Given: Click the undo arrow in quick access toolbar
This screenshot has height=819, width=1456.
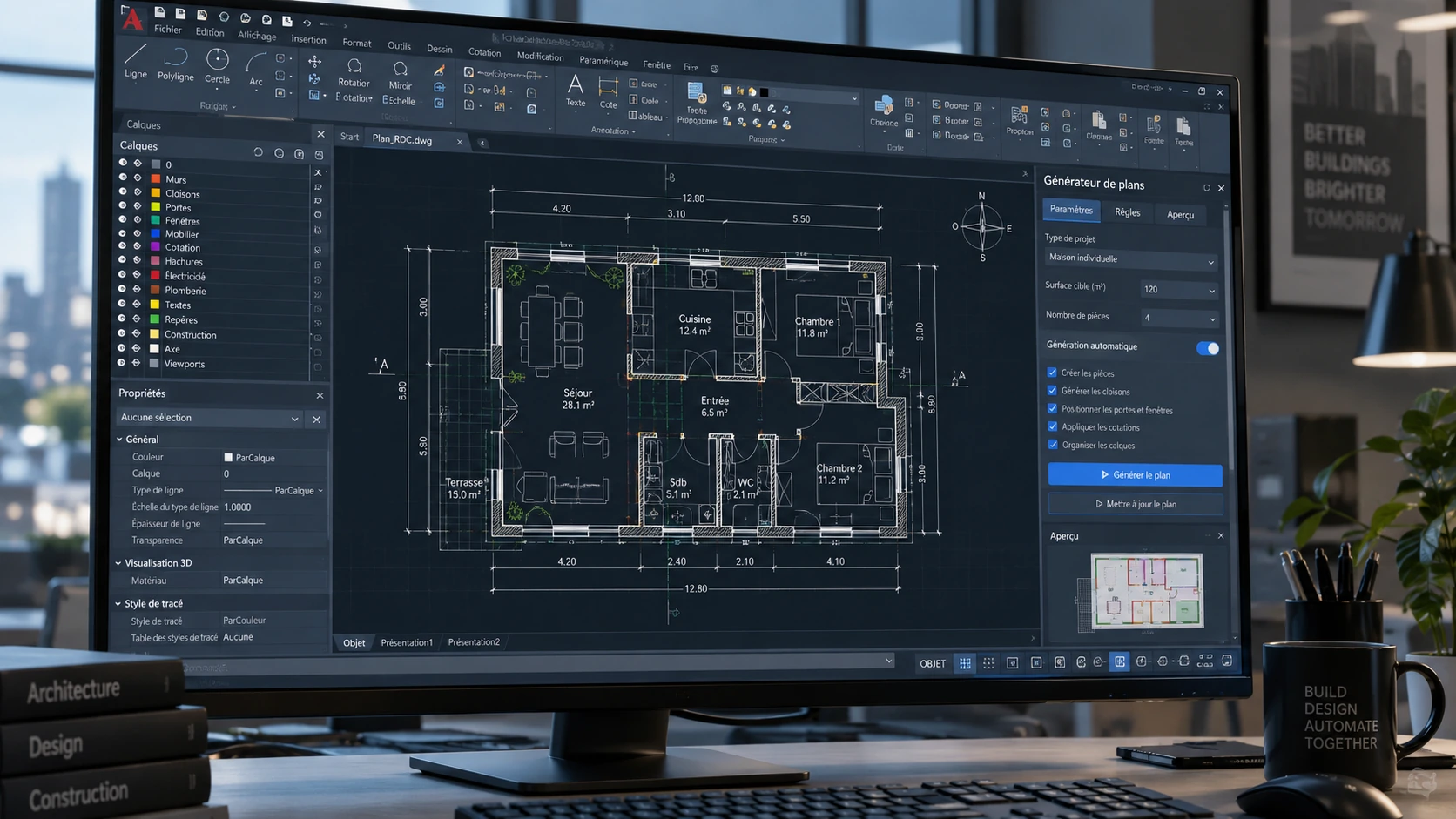Looking at the screenshot, I should (x=307, y=23).
